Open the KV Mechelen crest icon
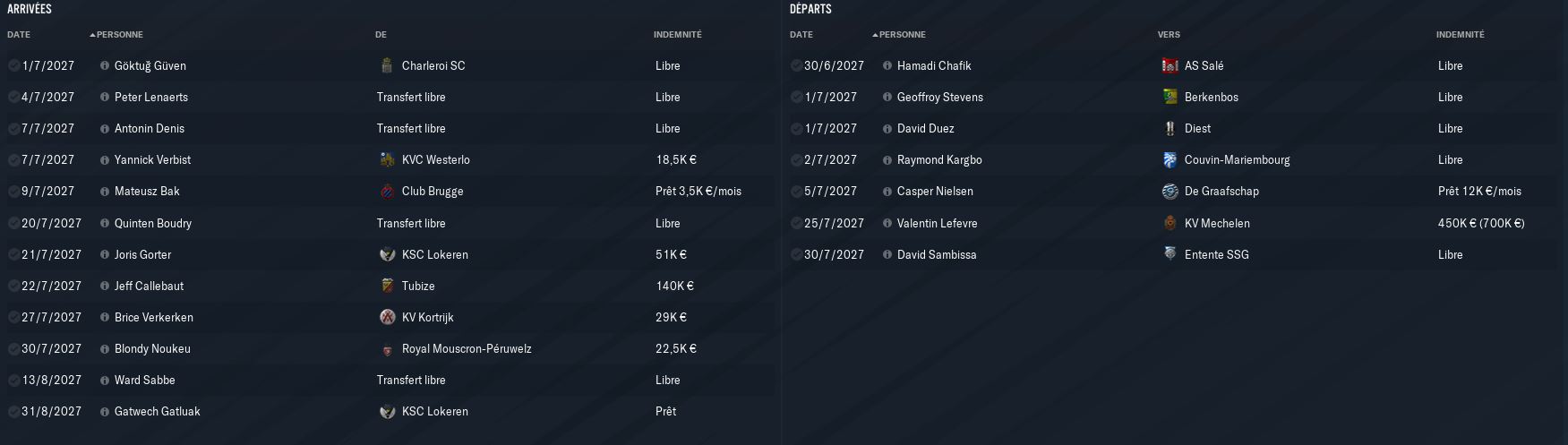This screenshot has height=445, width=1568. [x=1170, y=223]
